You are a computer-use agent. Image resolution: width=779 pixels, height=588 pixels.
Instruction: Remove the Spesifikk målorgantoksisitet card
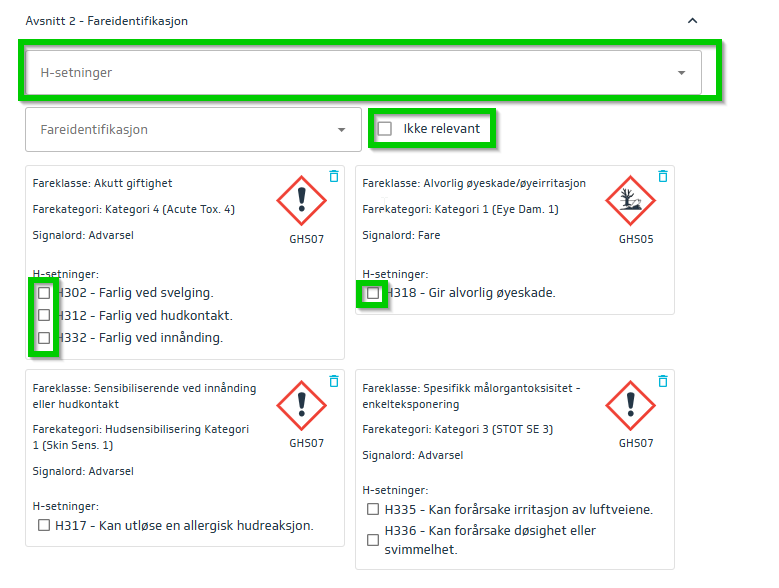click(663, 381)
